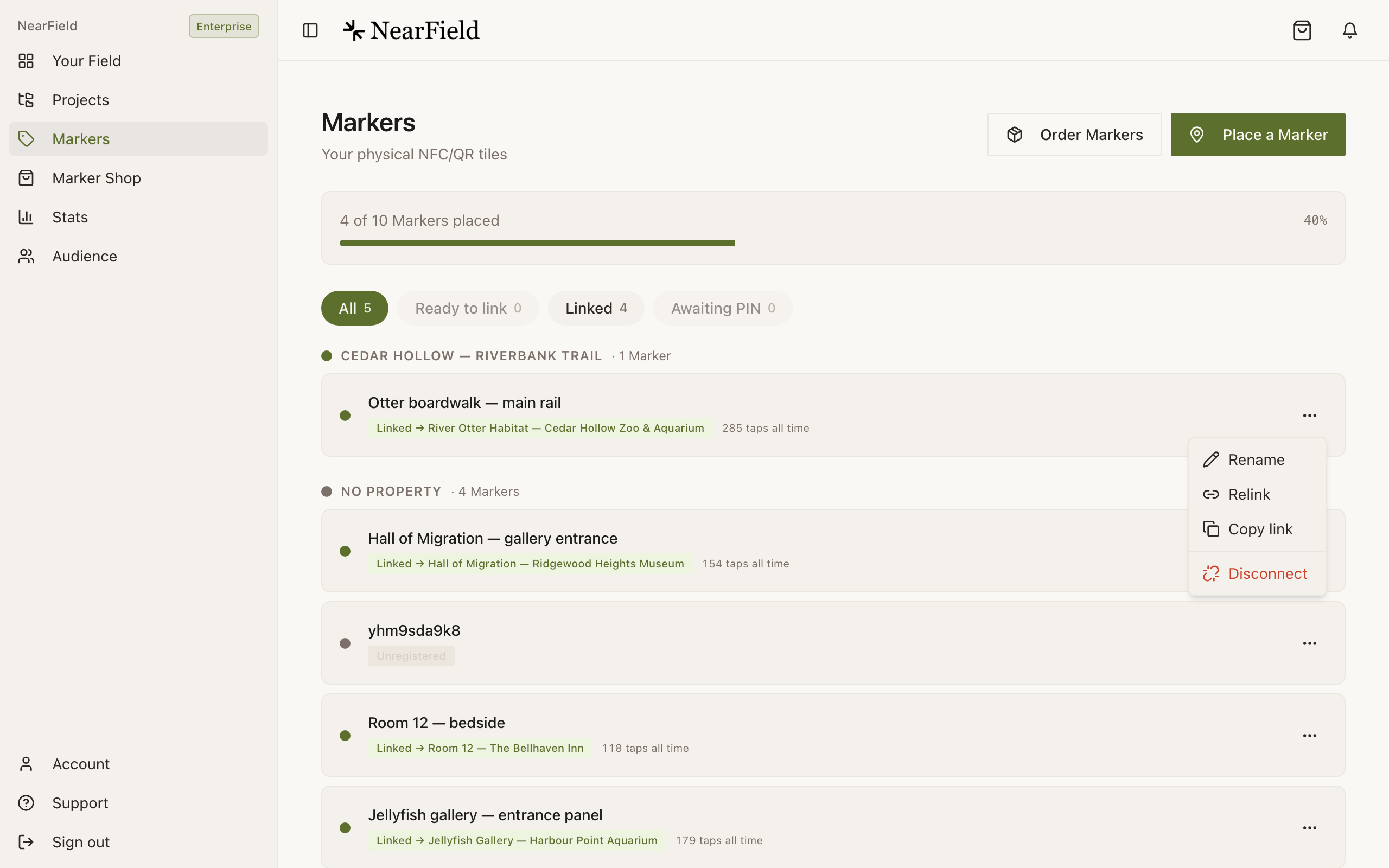Open more options for yhm9sda9k8 marker
Image resolution: width=1389 pixels, height=868 pixels.
pos(1309,643)
